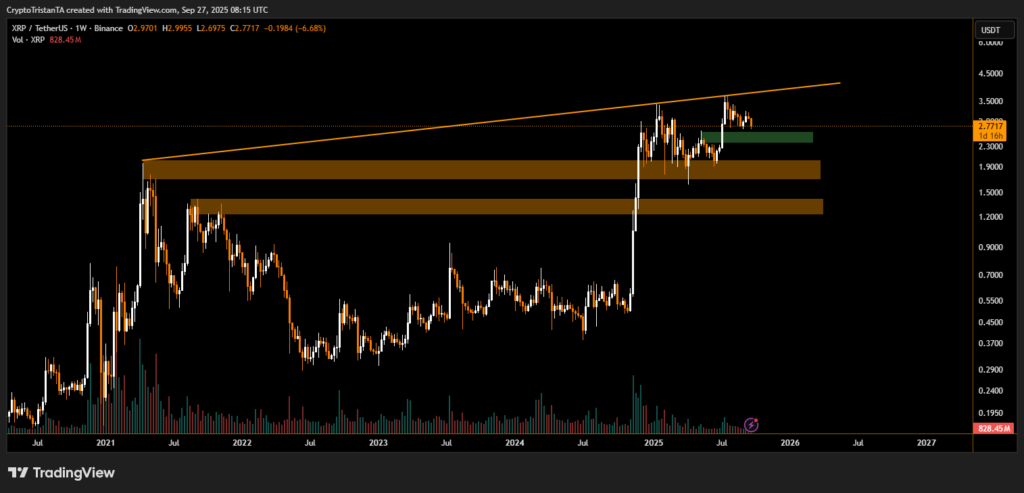Click the 2026 label on time axis
This screenshot has width=1024, height=493.
(x=789, y=441)
